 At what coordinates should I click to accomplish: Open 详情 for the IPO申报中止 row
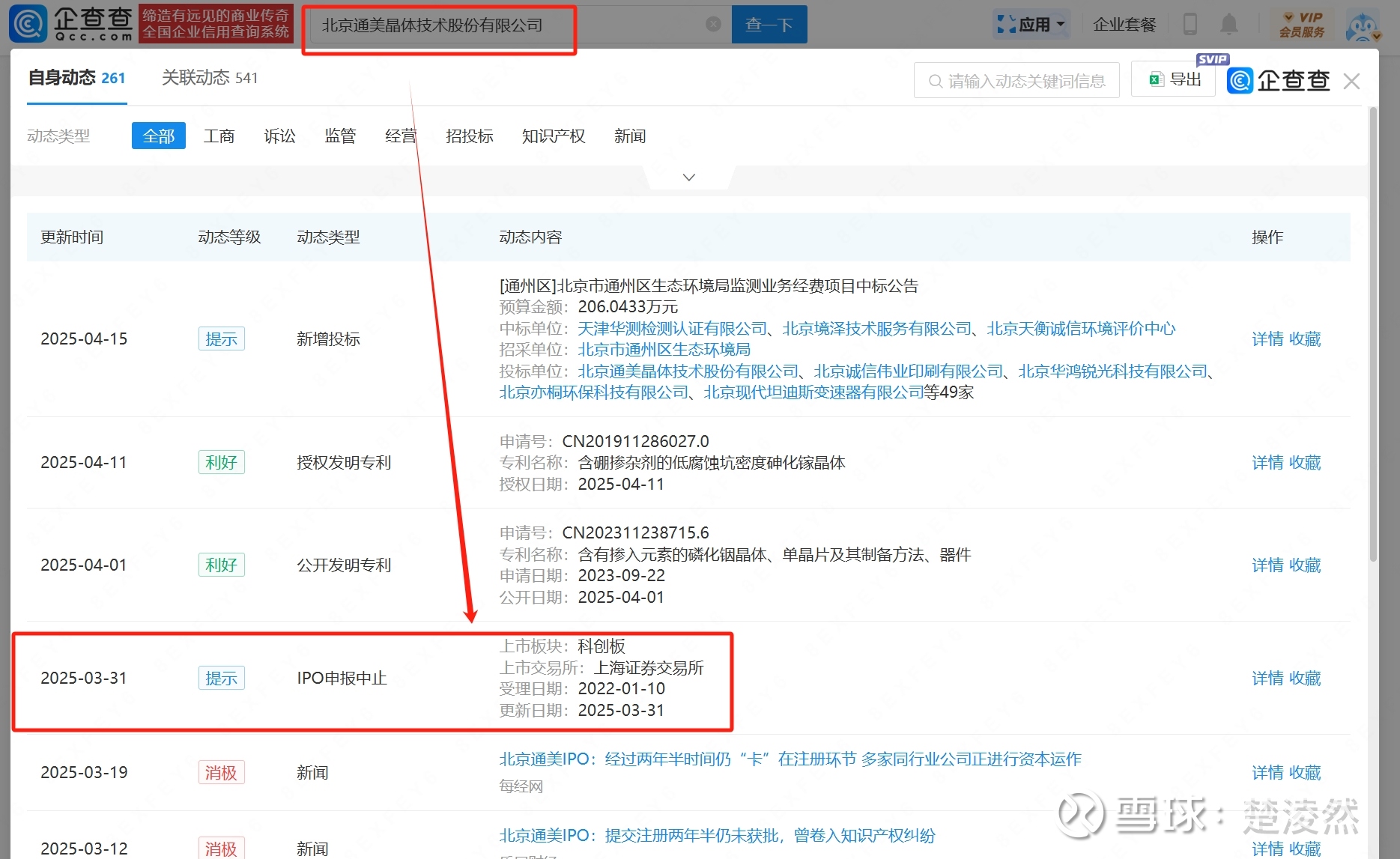1267,679
